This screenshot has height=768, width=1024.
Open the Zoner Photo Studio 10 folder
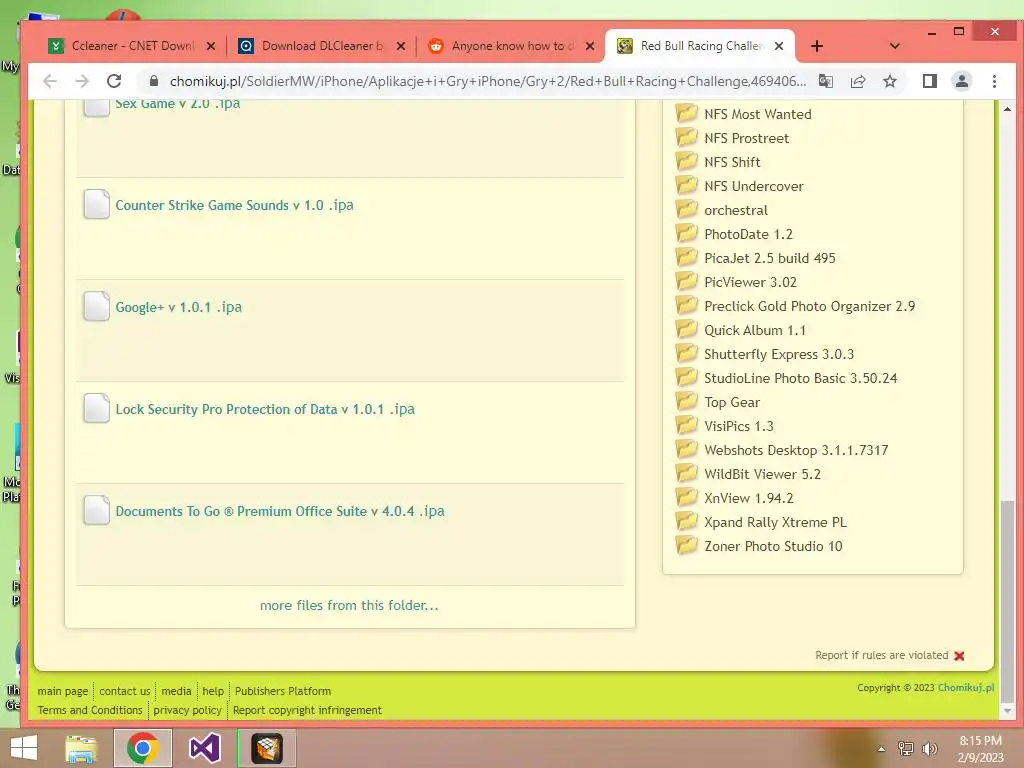[773, 547]
